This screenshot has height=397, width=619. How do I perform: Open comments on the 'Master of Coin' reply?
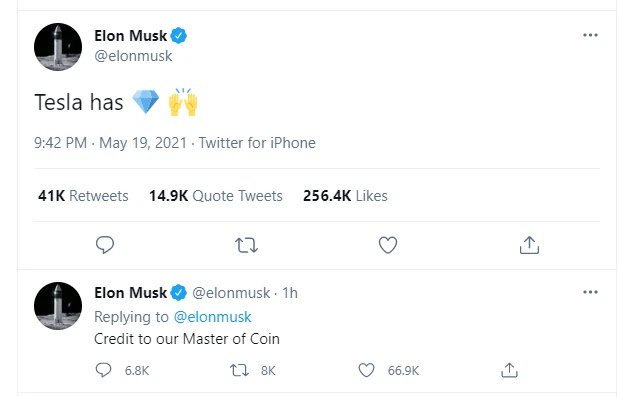pyautogui.click(x=103, y=370)
